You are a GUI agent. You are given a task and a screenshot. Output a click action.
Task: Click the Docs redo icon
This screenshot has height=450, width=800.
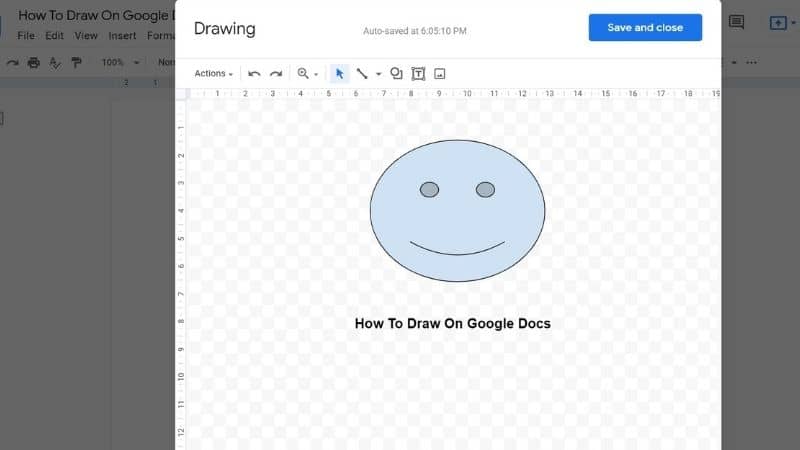12,63
